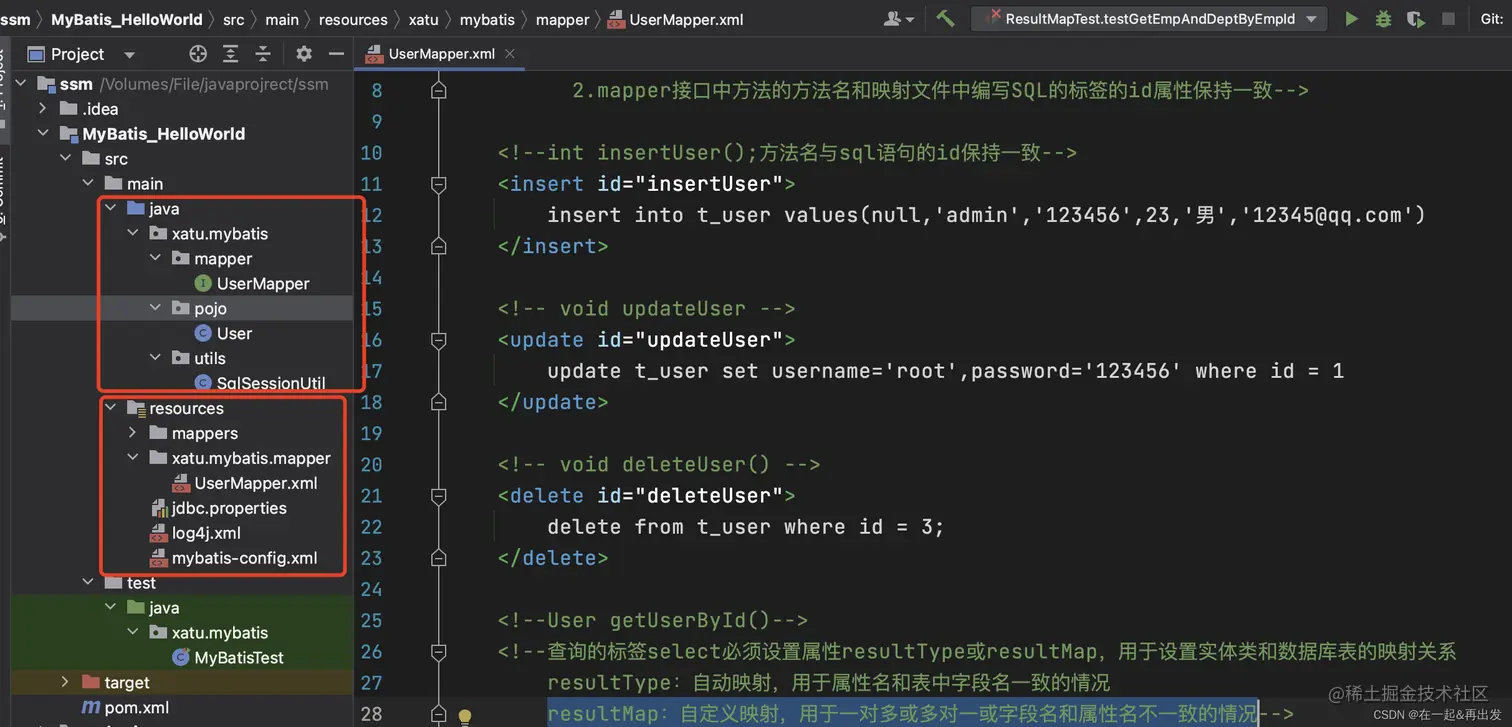This screenshot has height=727, width=1512.
Task: Click the log4j.xml file icon
Action: click(157, 533)
